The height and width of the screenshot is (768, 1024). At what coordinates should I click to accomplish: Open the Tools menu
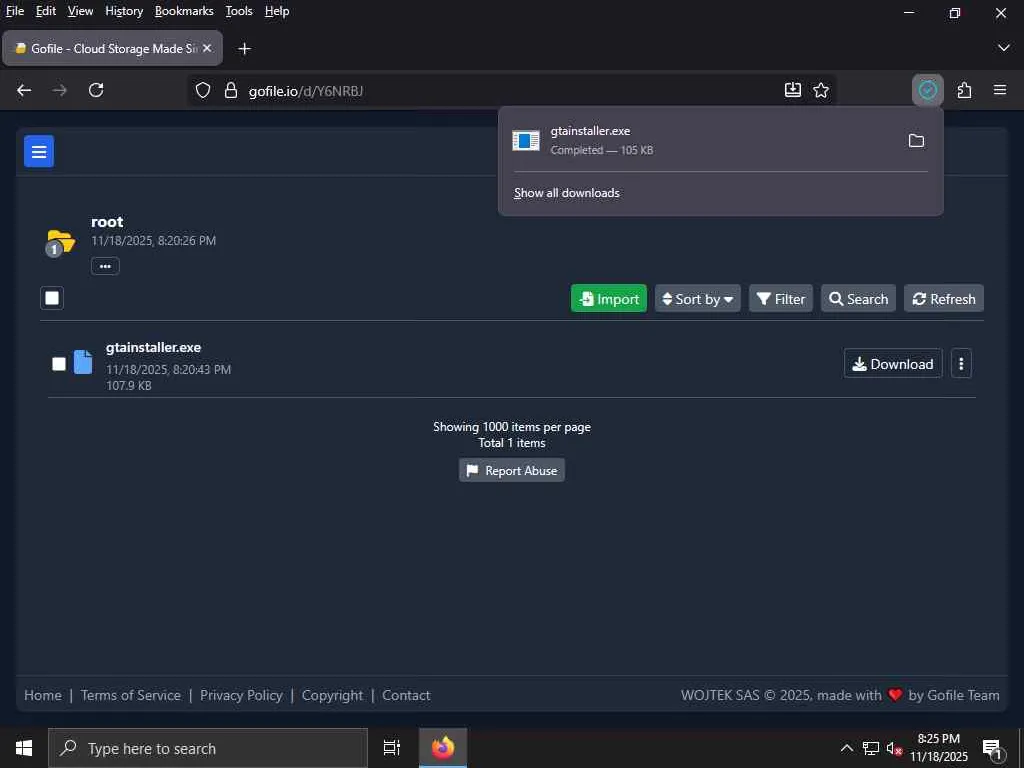coord(239,11)
